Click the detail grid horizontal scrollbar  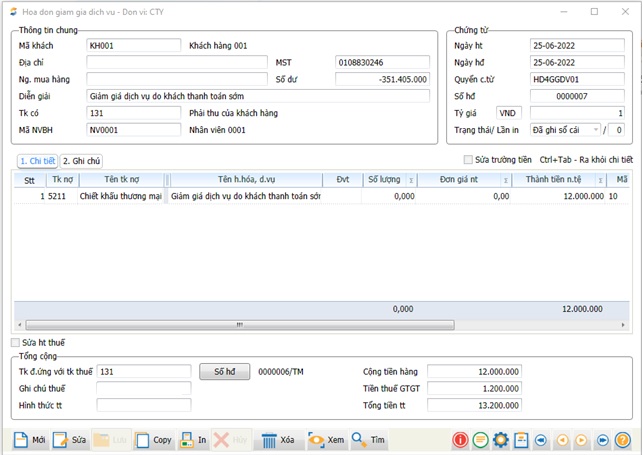240,325
